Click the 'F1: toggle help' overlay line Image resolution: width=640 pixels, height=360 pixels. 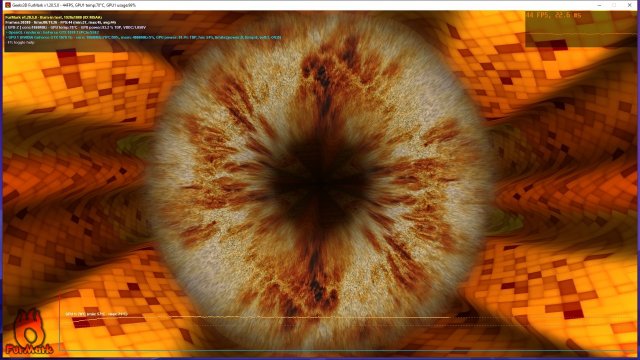[x=20, y=42]
